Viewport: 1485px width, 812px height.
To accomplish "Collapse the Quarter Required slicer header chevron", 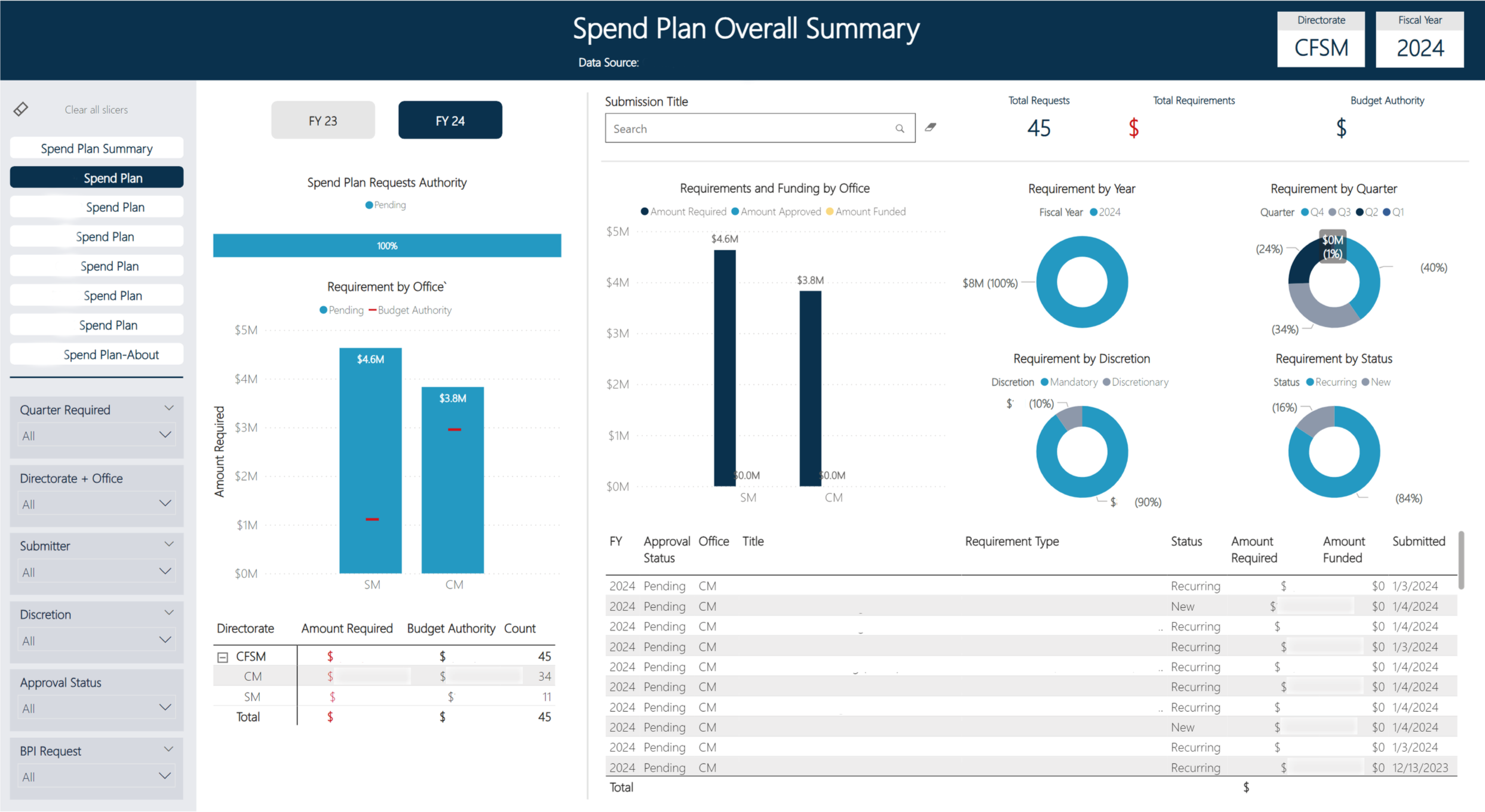I will click(x=168, y=408).
